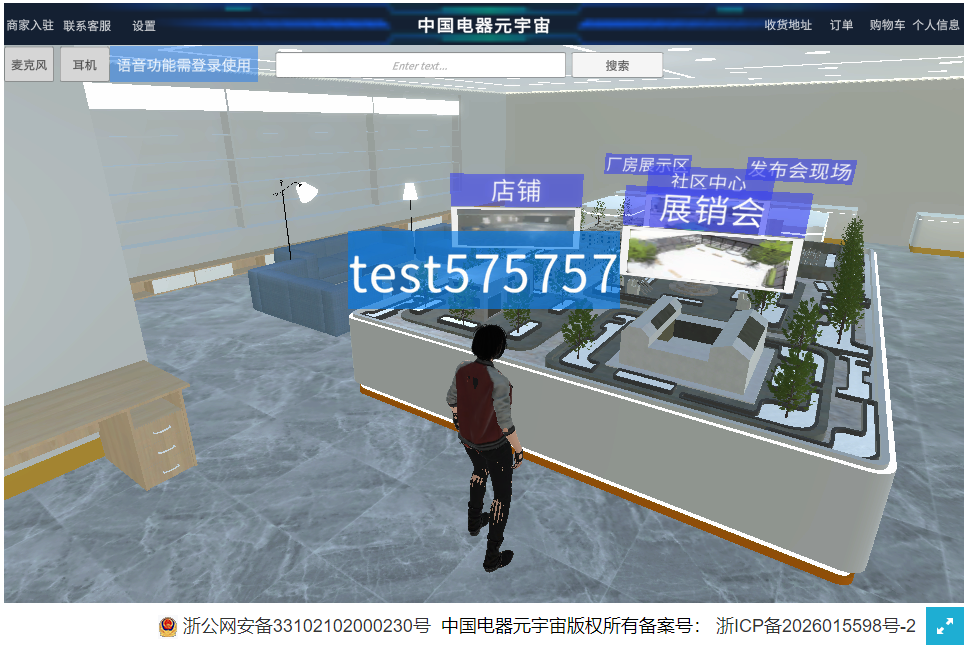The image size is (968, 648).
Task: Open the 购物车 shopping cart
Action: click(x=887, y=25)
